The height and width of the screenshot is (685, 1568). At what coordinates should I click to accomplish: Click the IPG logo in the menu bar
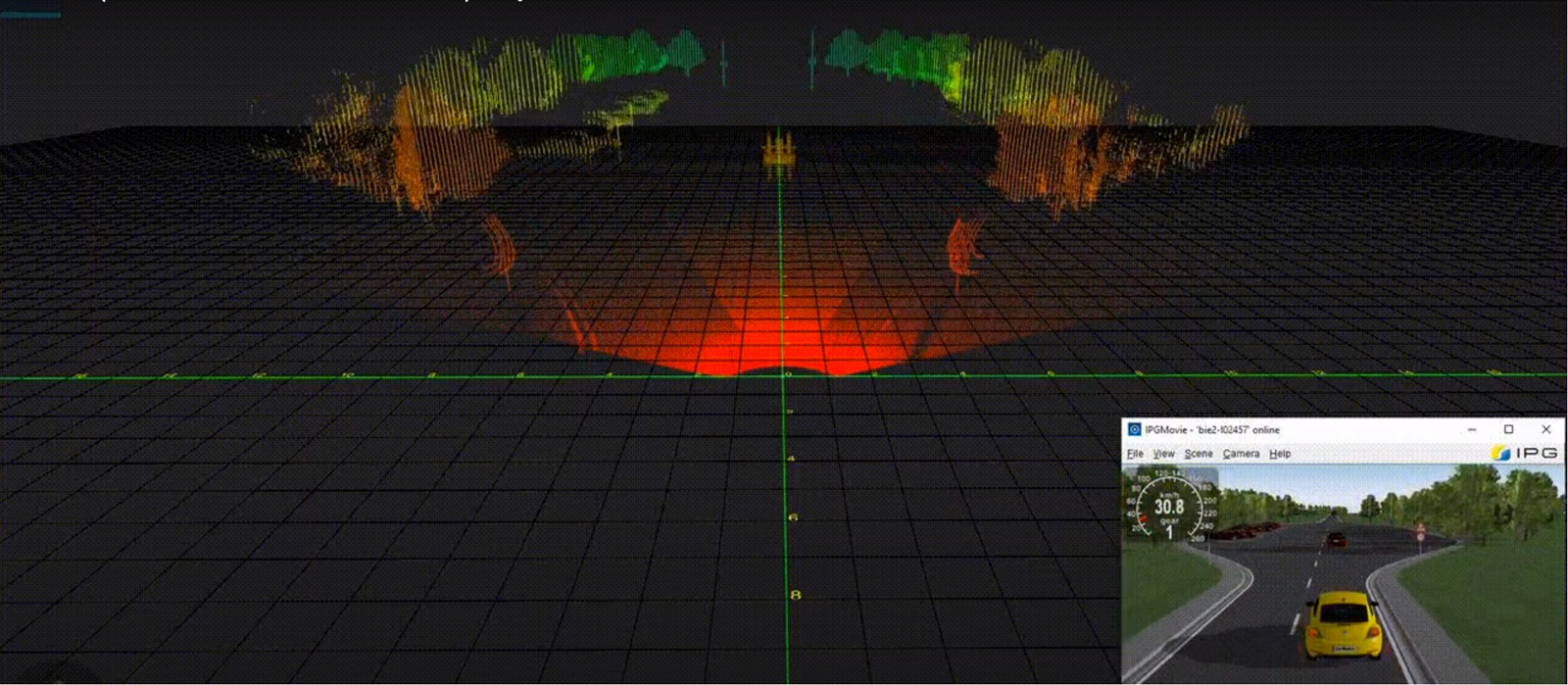[x=1524, y=453]
